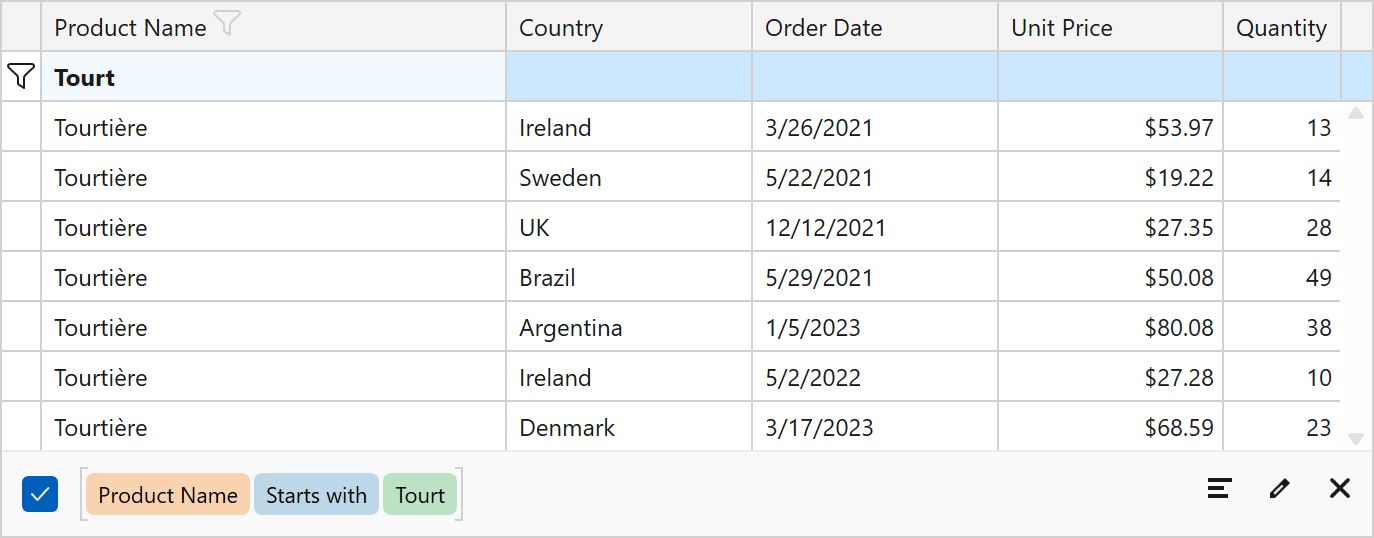Screen dimensions: 1374x538
Task: Click the Quantity column header
Action: pos(1281,28)
